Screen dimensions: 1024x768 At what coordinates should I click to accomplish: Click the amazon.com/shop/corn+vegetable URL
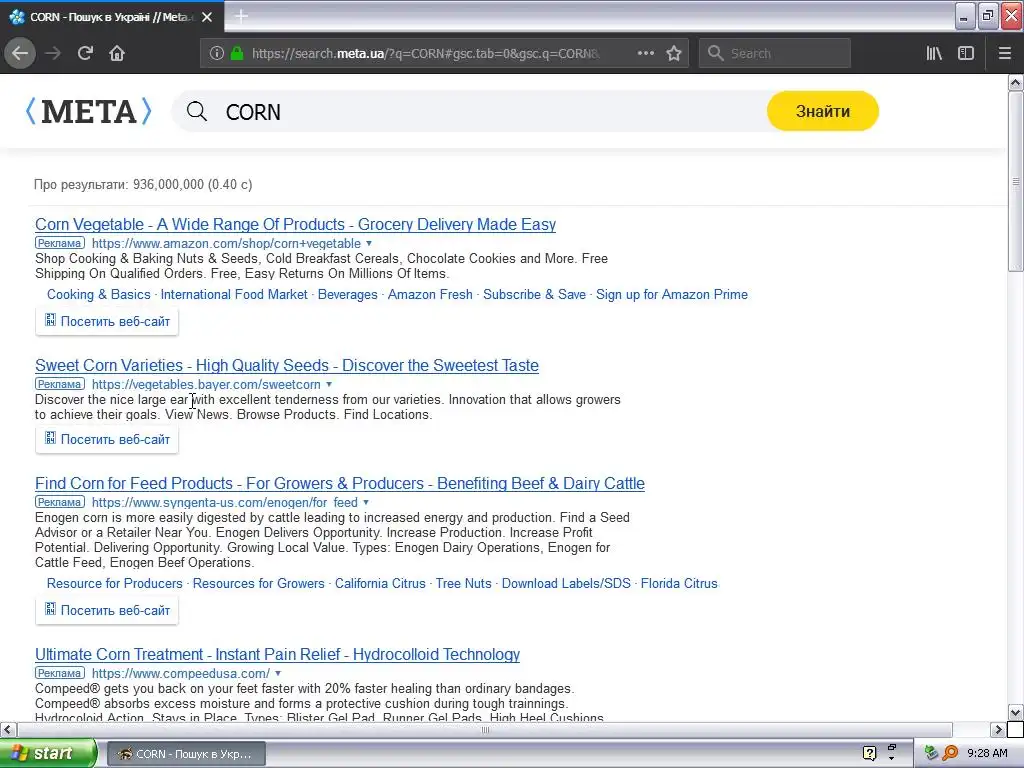[226, 244]
